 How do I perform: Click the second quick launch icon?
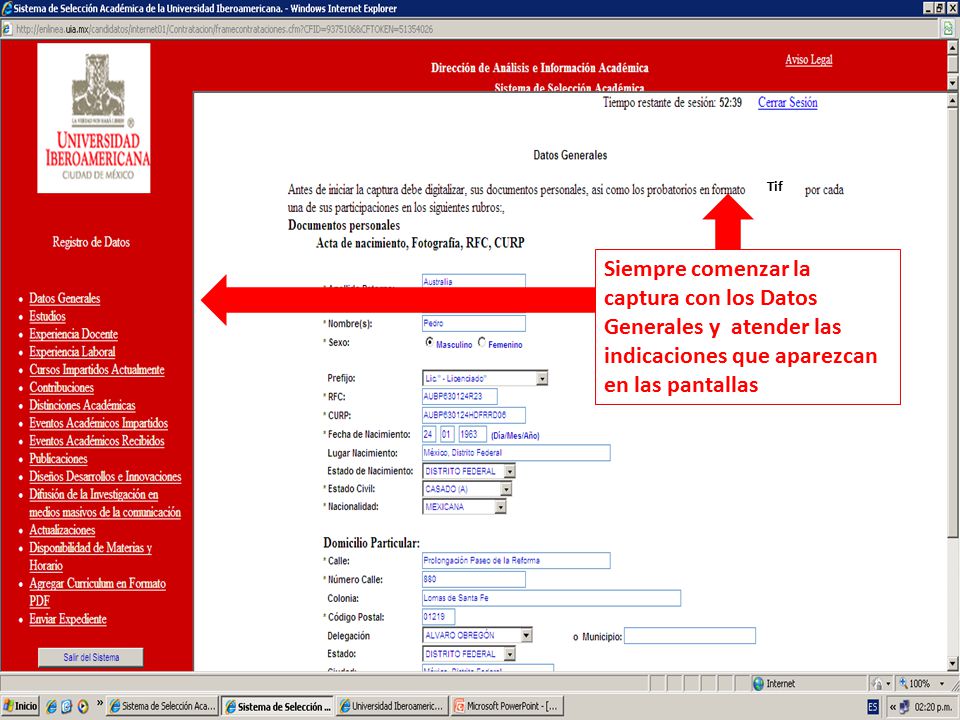click(x=67, y=706)
